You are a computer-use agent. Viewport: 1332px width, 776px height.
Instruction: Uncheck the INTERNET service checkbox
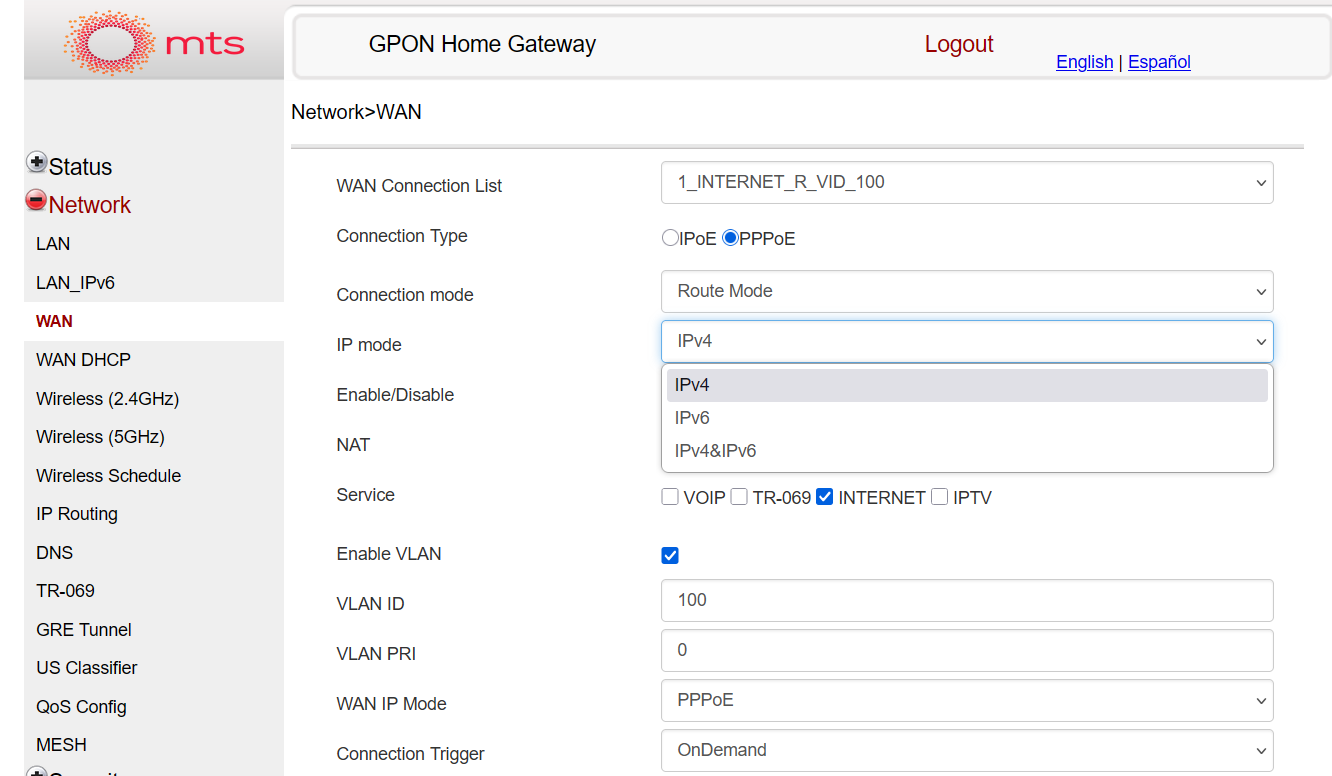point(825,497)
